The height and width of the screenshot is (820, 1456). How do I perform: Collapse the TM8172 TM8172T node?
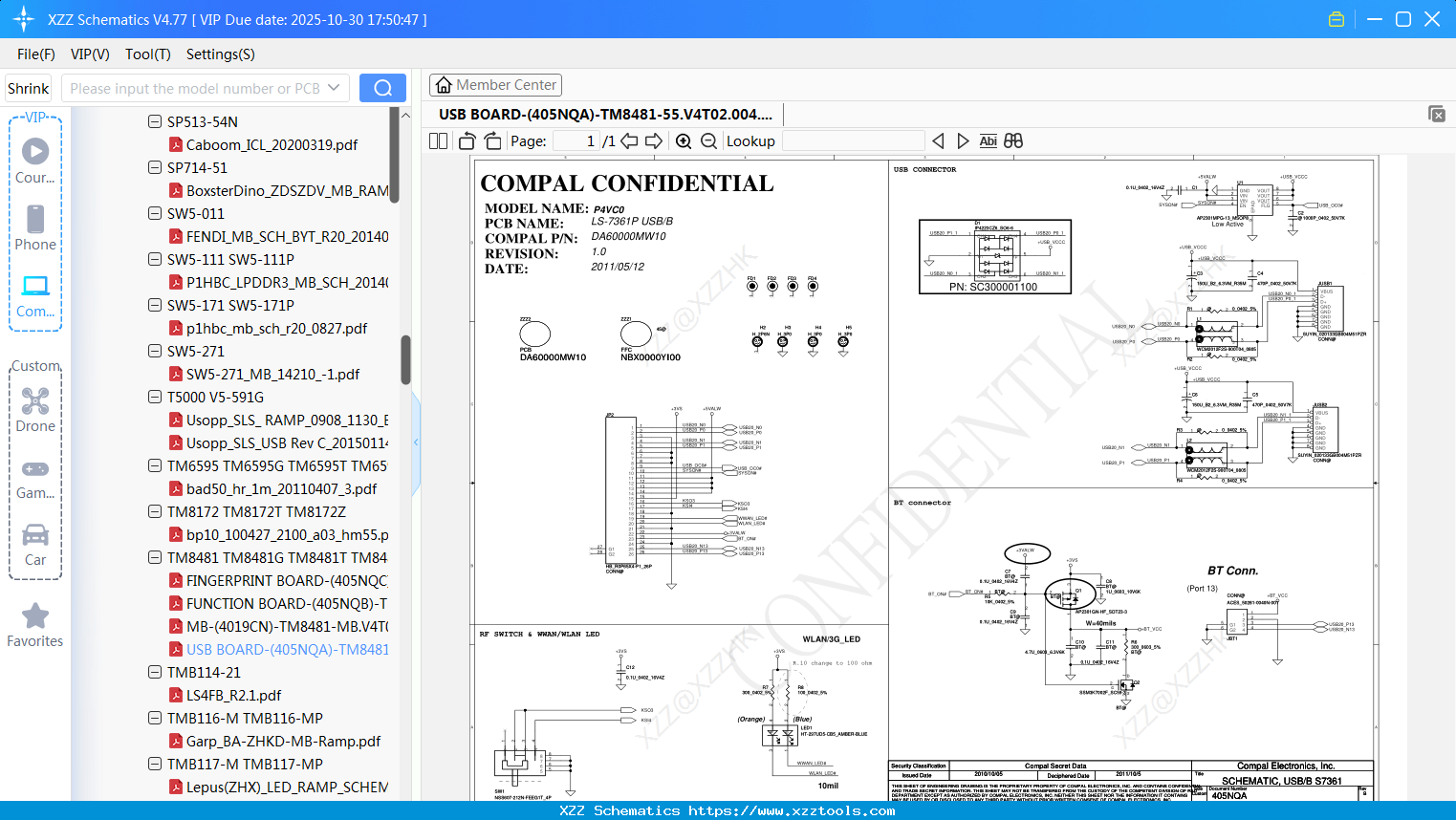coord(155,511)
